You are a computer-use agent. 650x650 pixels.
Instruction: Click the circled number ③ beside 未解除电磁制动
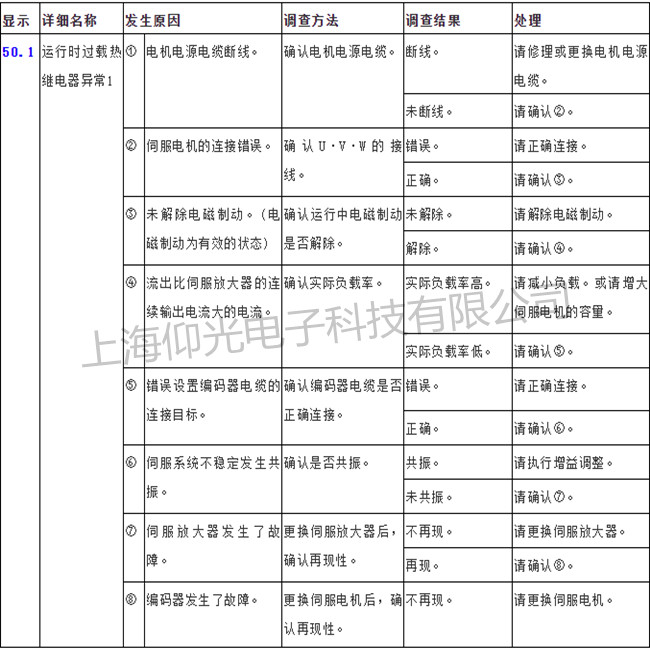click(131, 214)
